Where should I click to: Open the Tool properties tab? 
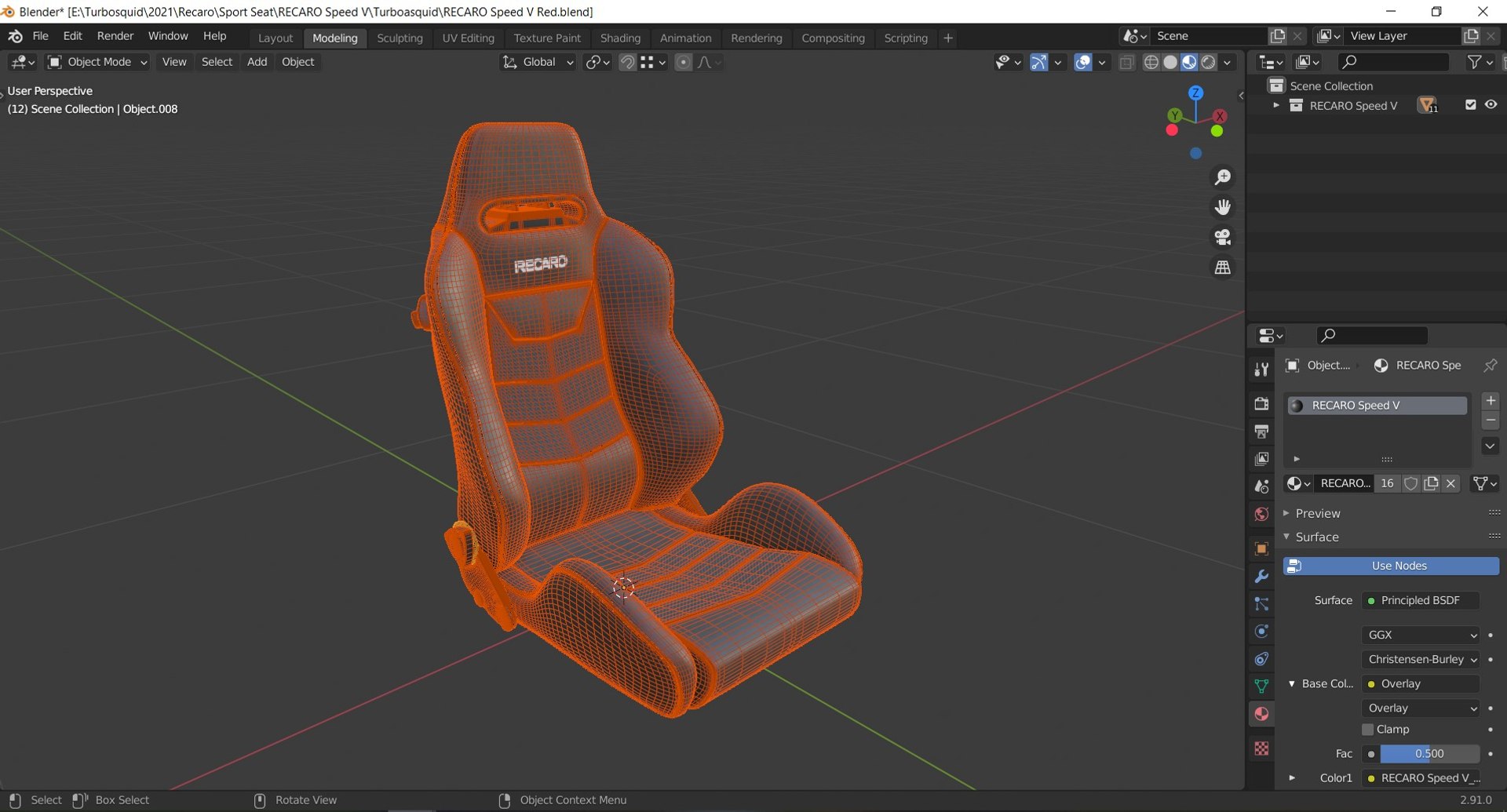1261,369
